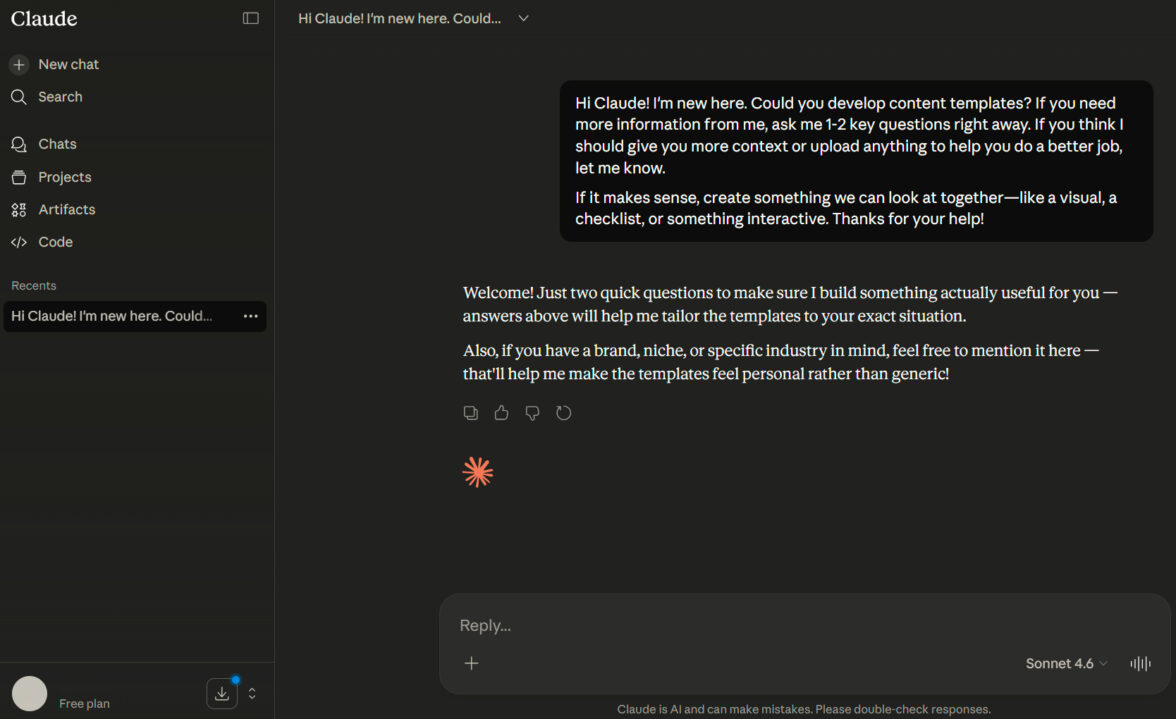Click the New chat plus icon
The width and height of the screenshot is (1176, 719).
coord(19,64)
